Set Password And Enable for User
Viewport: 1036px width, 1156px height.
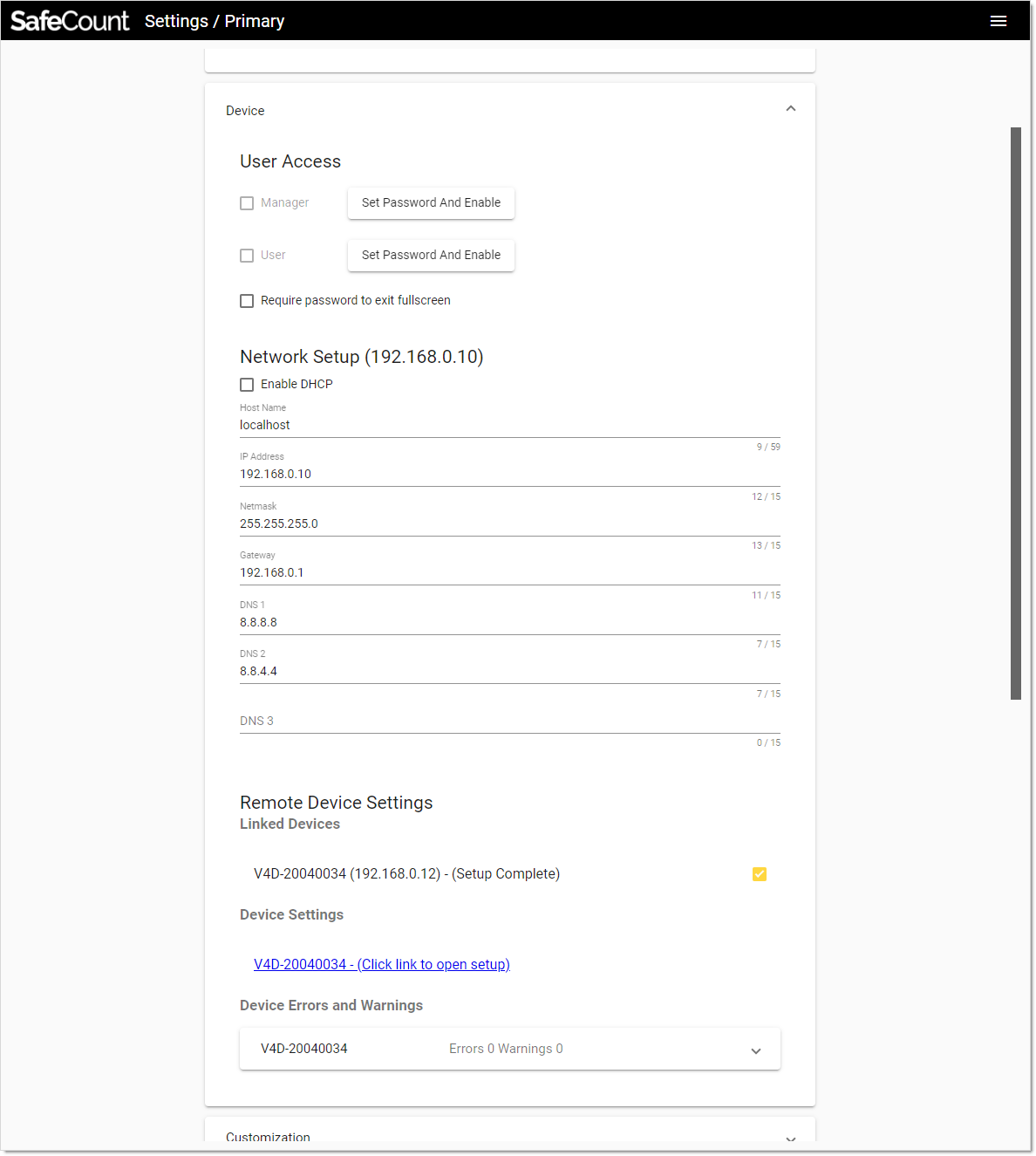click(x=431, y=255)
